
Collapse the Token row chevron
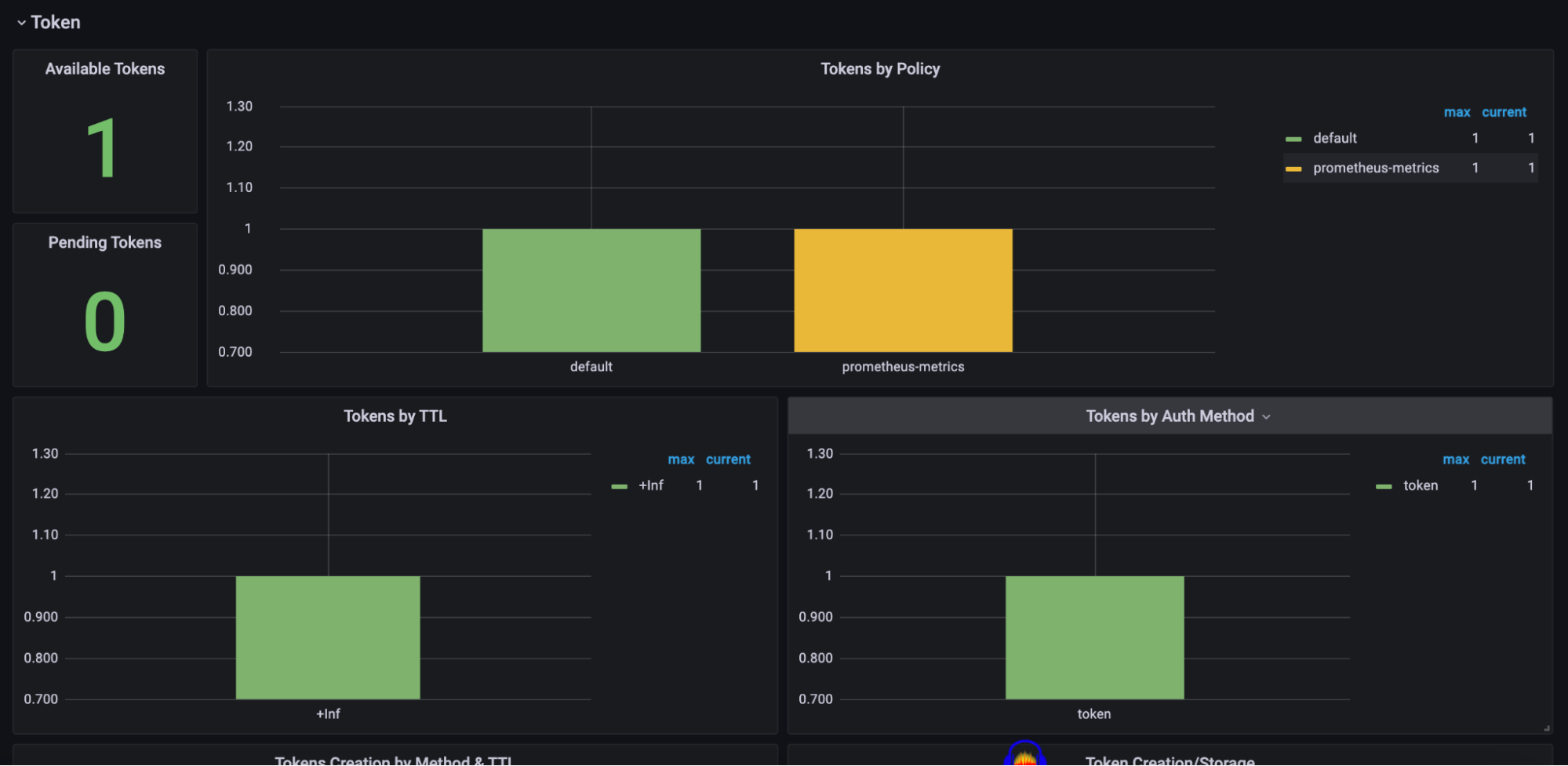click(21, 23)
